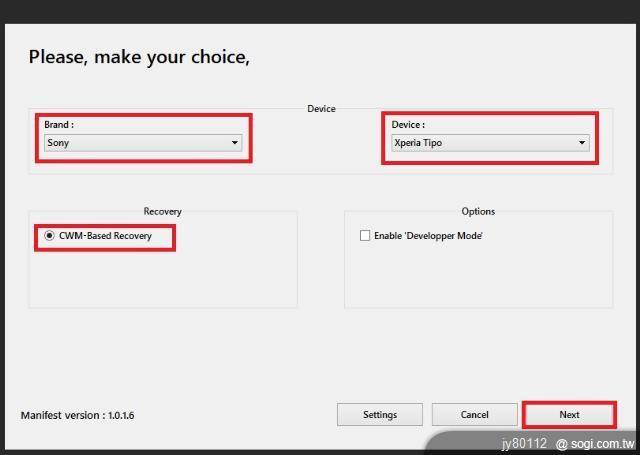Click the 'Device :' field label
The width and height of the screenshot is (640, 455).
pyautogui.click(x=408, y=125)
